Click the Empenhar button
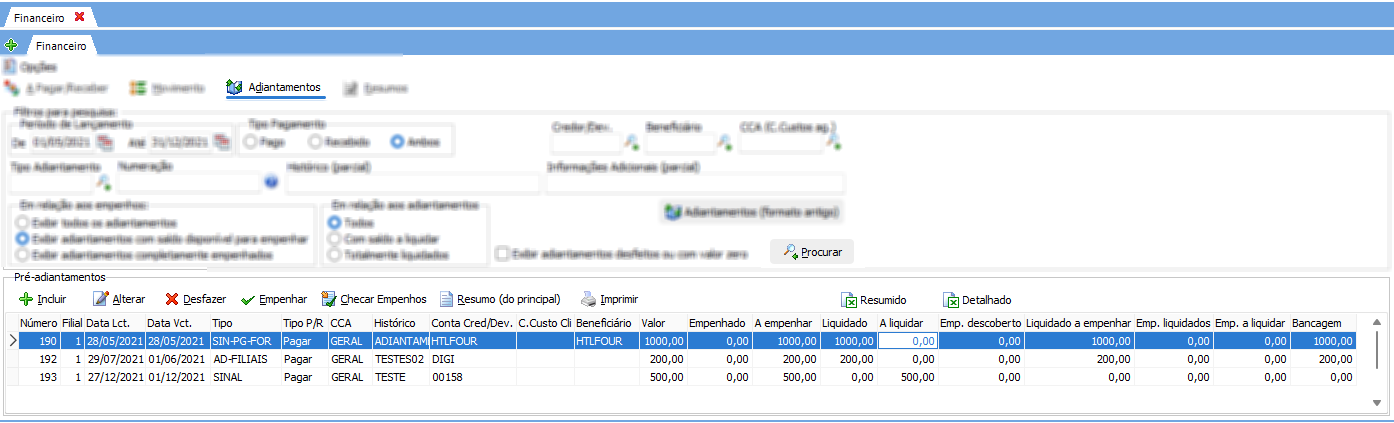This screenshot has width=1394, height=423. point(273,299)
